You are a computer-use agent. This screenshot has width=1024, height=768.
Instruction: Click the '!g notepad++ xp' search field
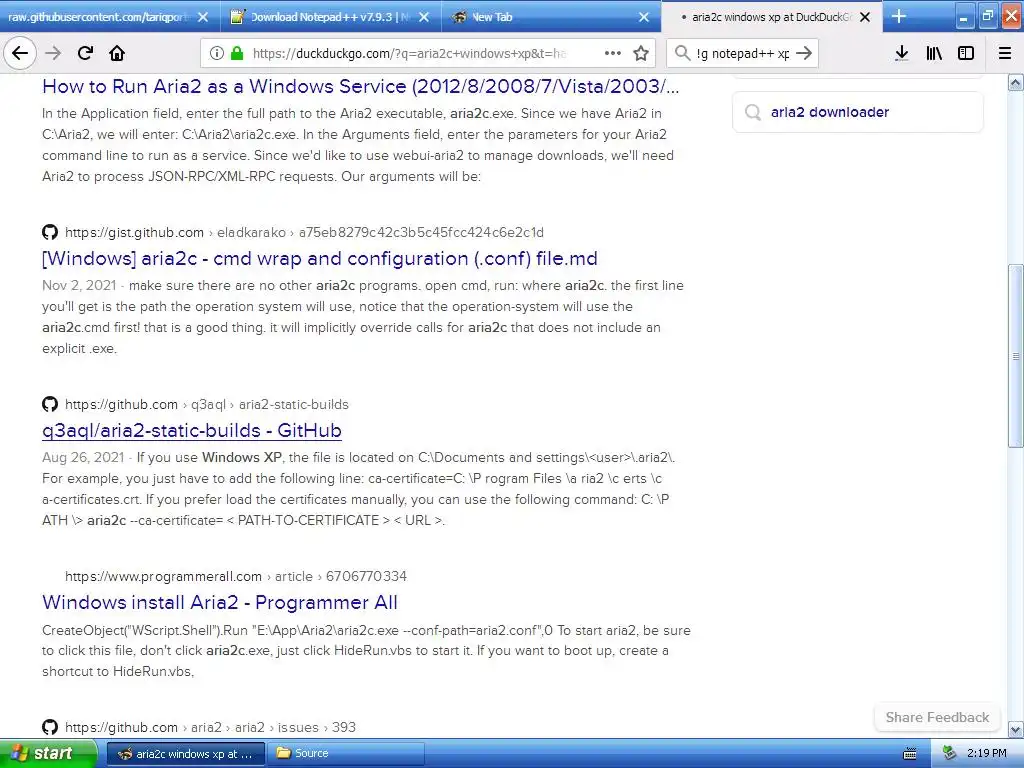[743, 54]
